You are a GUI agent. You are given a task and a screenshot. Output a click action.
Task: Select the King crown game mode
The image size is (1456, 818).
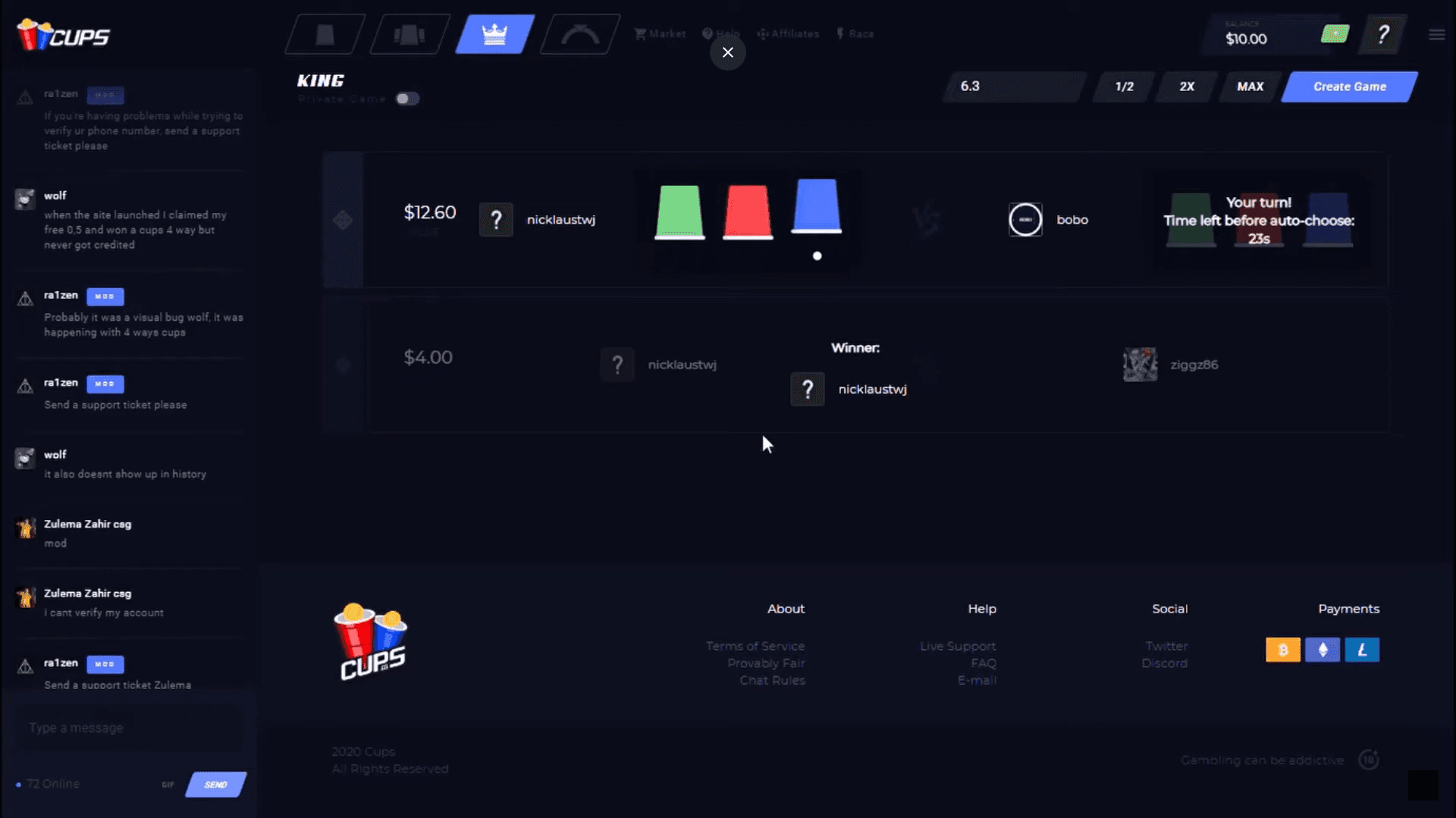click(x=494, y=35)
